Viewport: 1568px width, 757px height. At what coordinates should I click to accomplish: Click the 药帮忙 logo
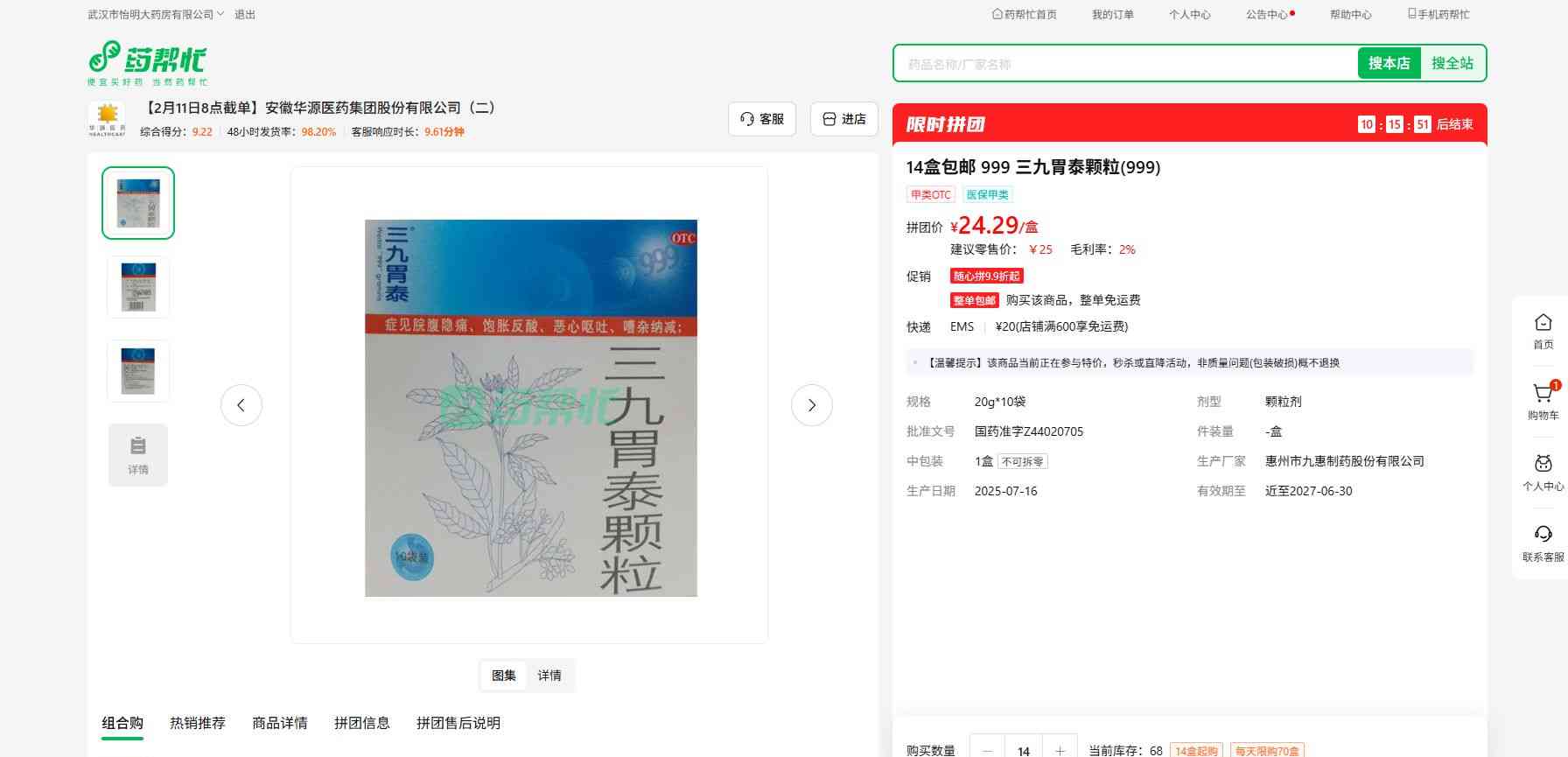[x=147, y=62]
